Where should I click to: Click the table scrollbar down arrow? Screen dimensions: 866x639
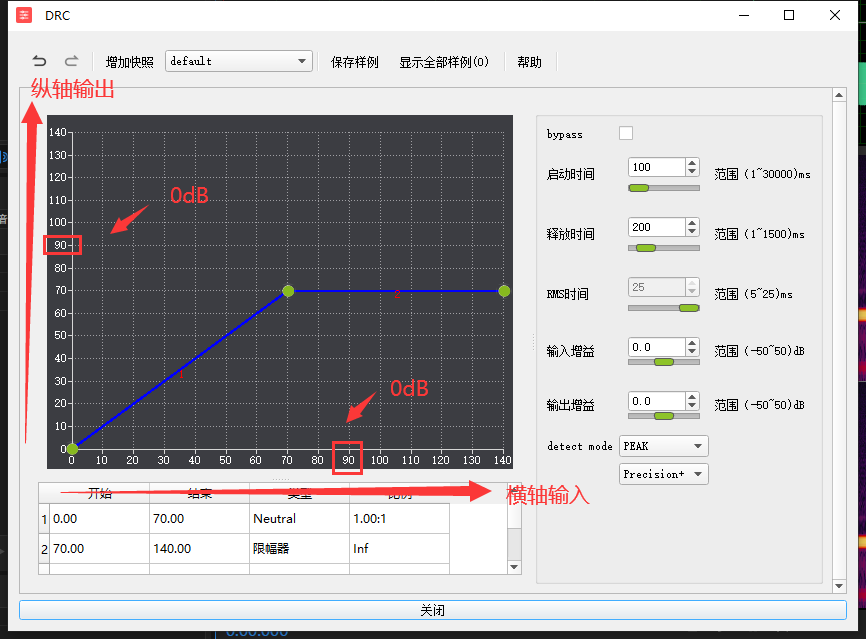tap(514, 567)
